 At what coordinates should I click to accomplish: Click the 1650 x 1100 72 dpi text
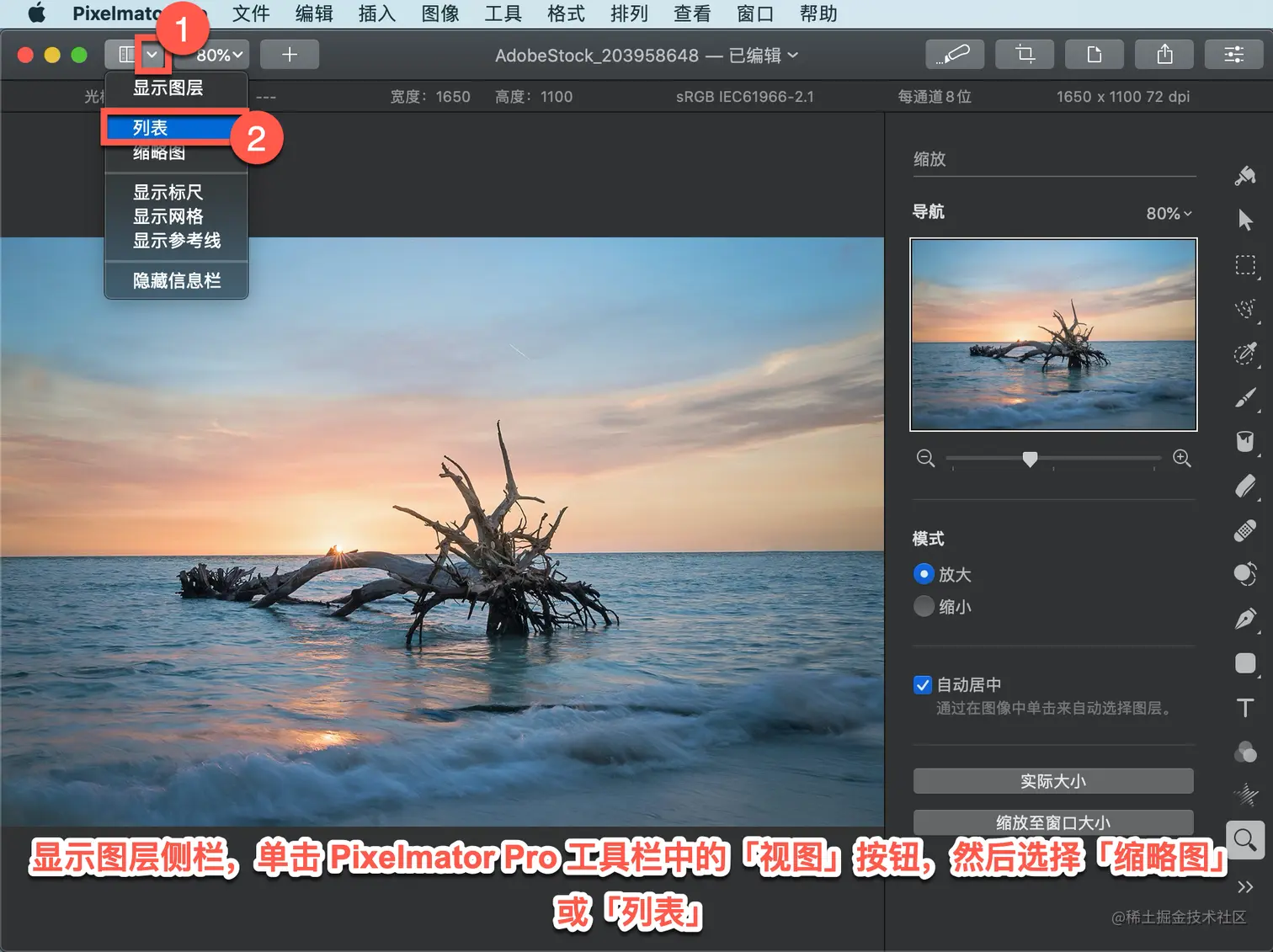pos(1123,97)
